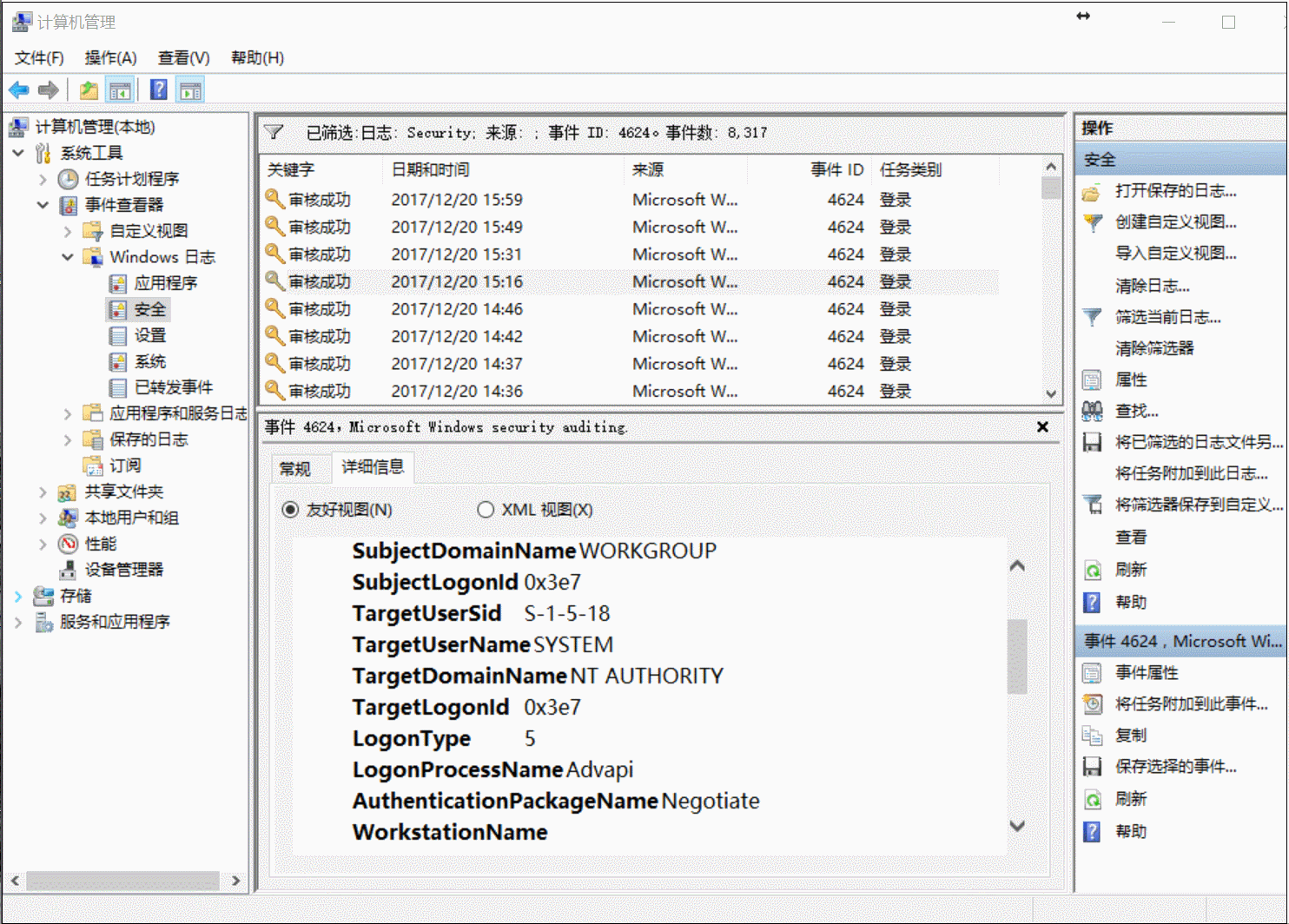Click the Help toolbar icon
The image size is (1289, 924).
159,89
